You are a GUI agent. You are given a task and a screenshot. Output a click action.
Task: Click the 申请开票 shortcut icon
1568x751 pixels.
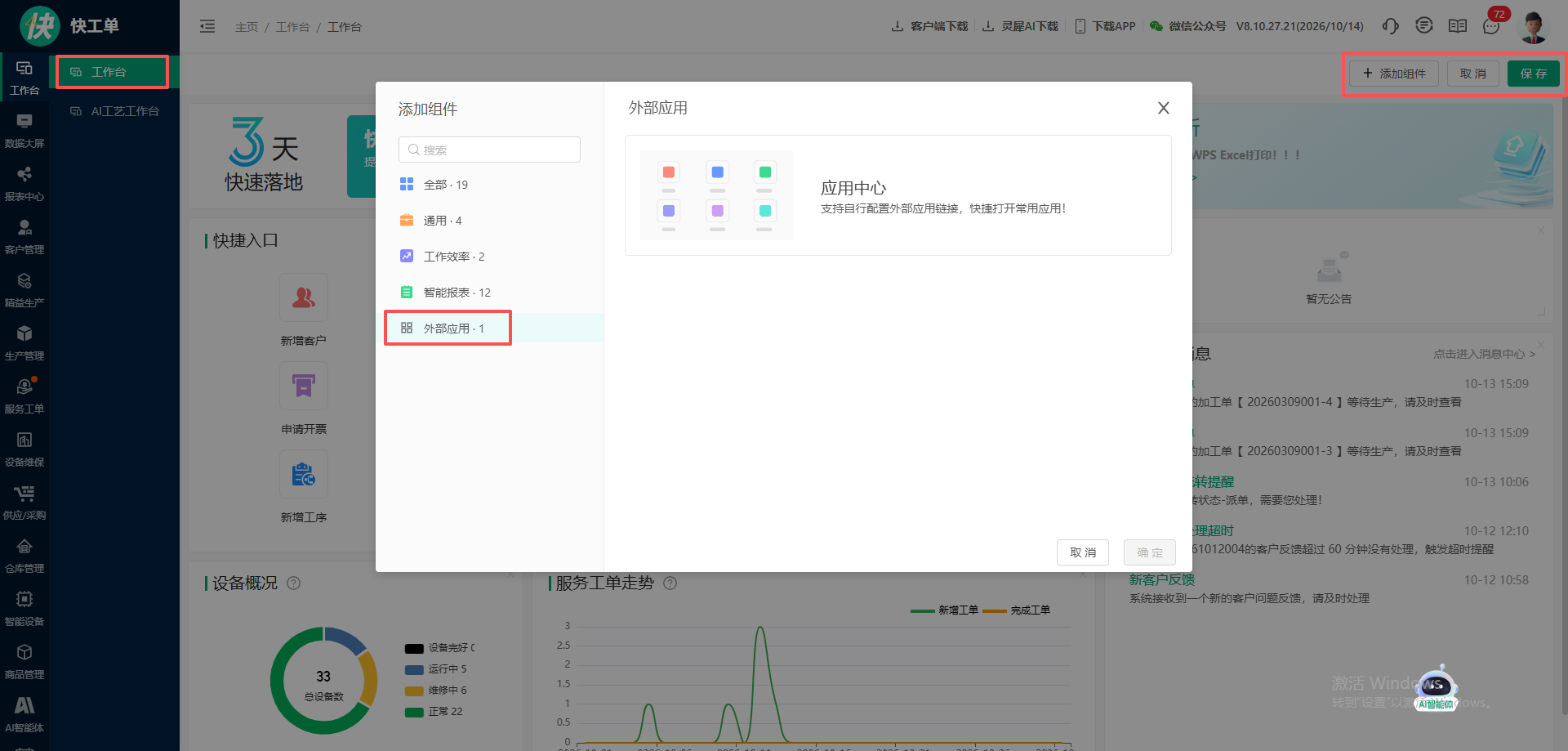304,386
